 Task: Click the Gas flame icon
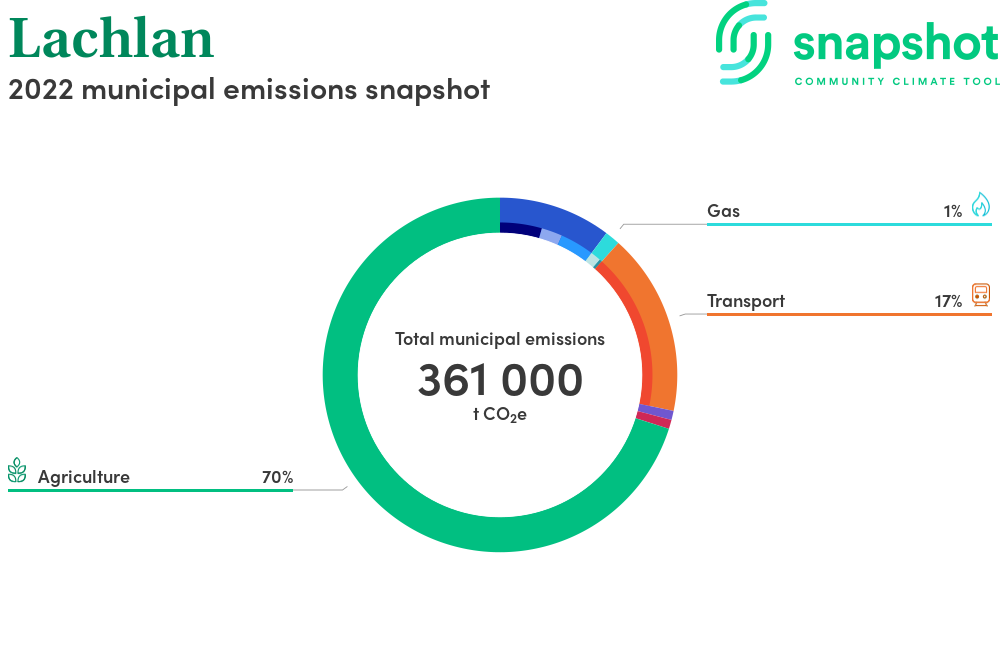981,205
